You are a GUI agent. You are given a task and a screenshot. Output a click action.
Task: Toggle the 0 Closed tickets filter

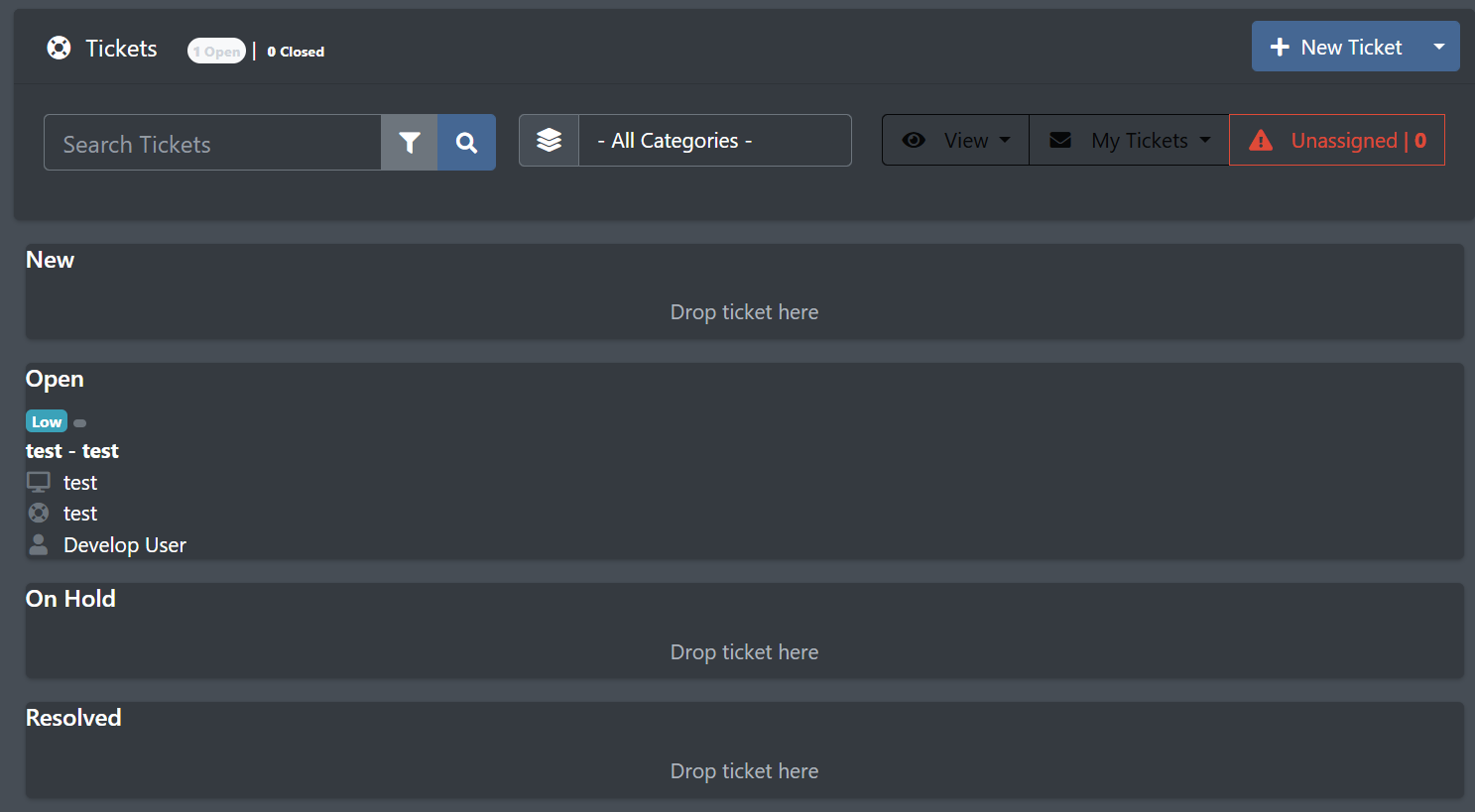296,52
